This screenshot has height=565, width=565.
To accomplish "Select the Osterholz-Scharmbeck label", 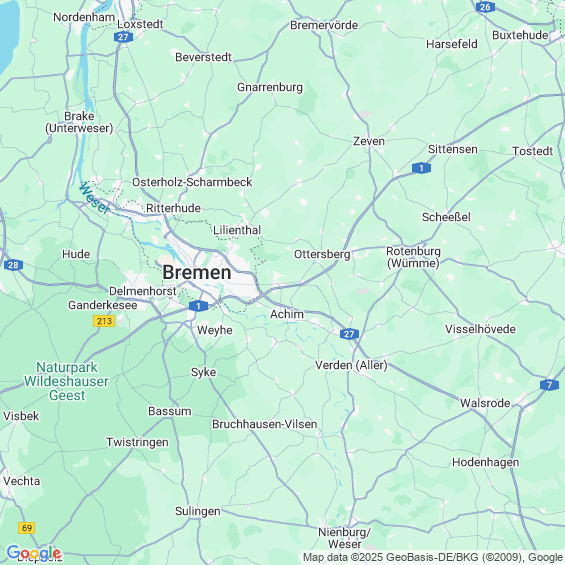I will (192, 182).
